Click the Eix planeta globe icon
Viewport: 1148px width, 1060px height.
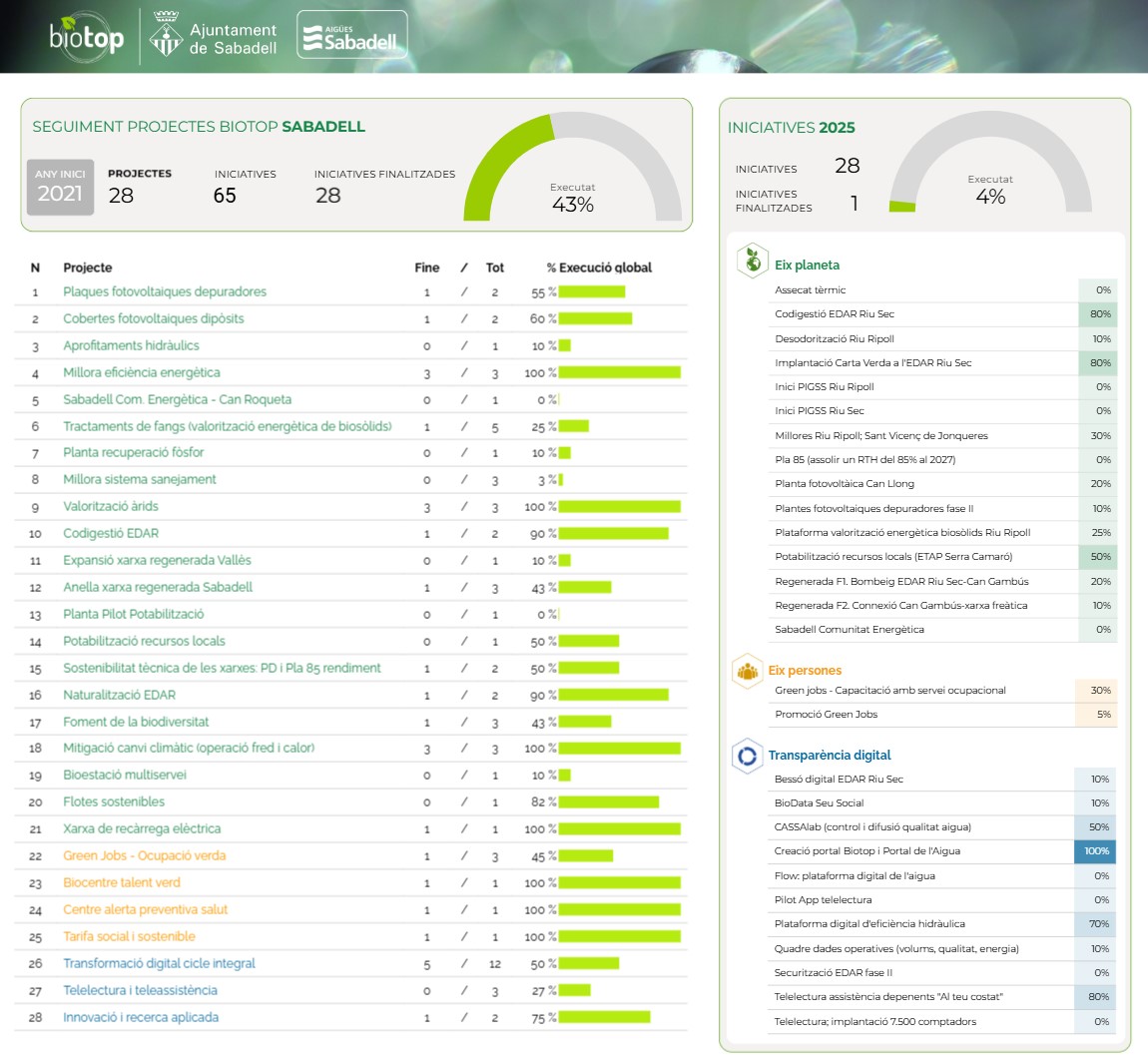[752, 261]
